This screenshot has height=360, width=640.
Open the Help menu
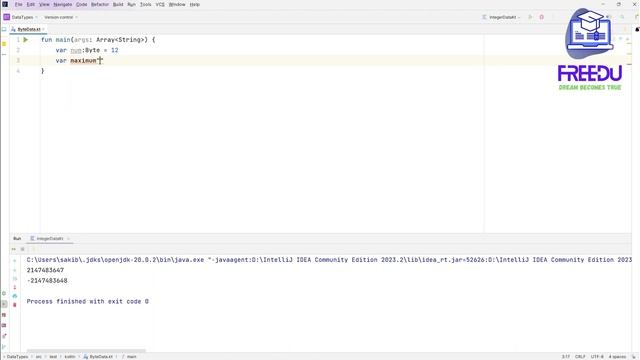195,4
